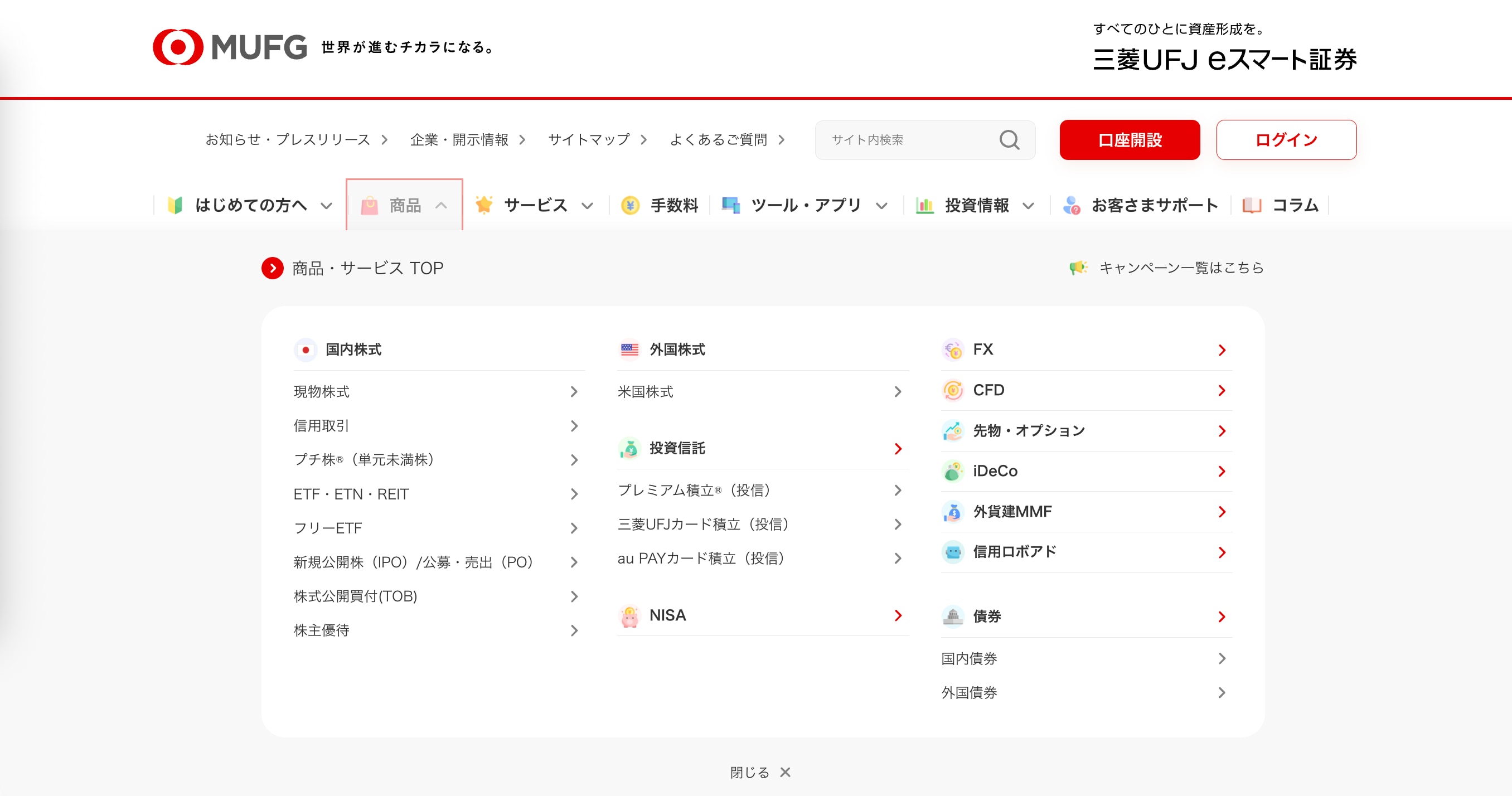Click the open book icon beside コラム
The height and width of the screenshot is (796, 1512).
point(1252,206)
